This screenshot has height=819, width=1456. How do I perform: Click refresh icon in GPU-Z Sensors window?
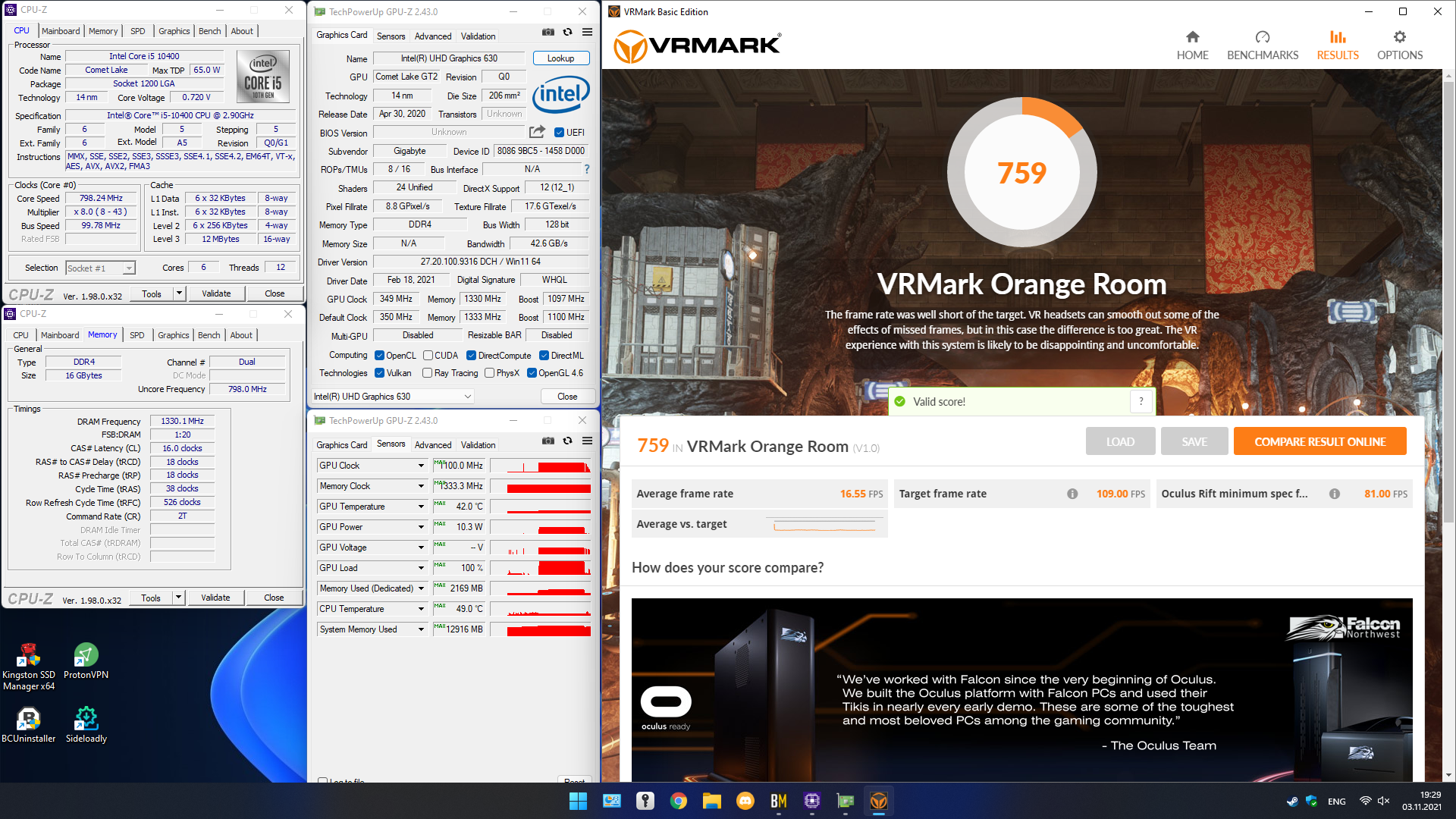[x=567, y=441]
